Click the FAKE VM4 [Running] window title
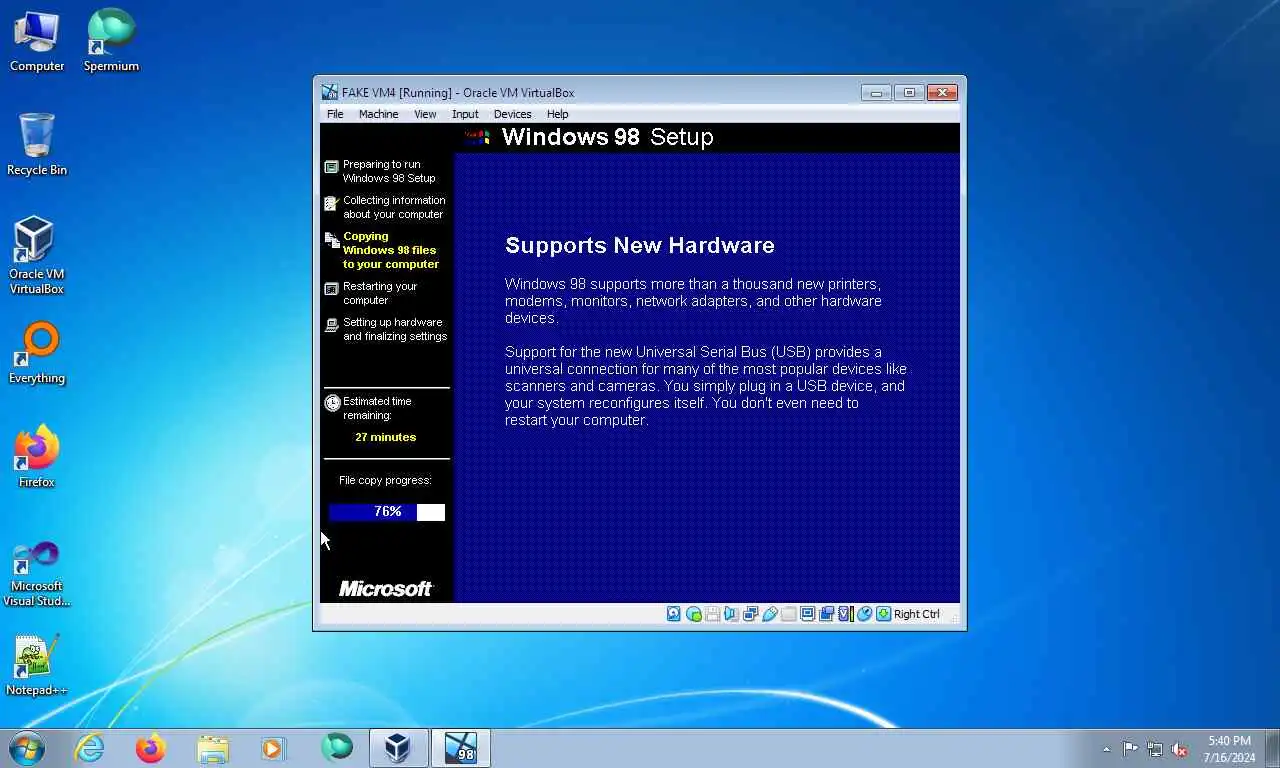 [458, 93]
